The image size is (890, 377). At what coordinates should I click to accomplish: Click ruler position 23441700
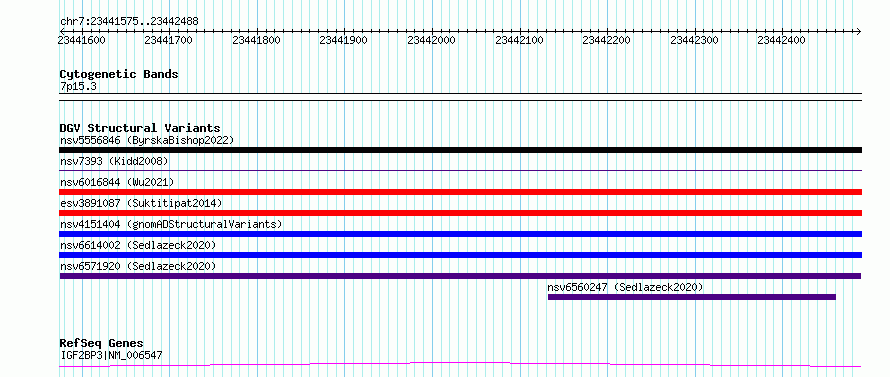pos(169,40)
